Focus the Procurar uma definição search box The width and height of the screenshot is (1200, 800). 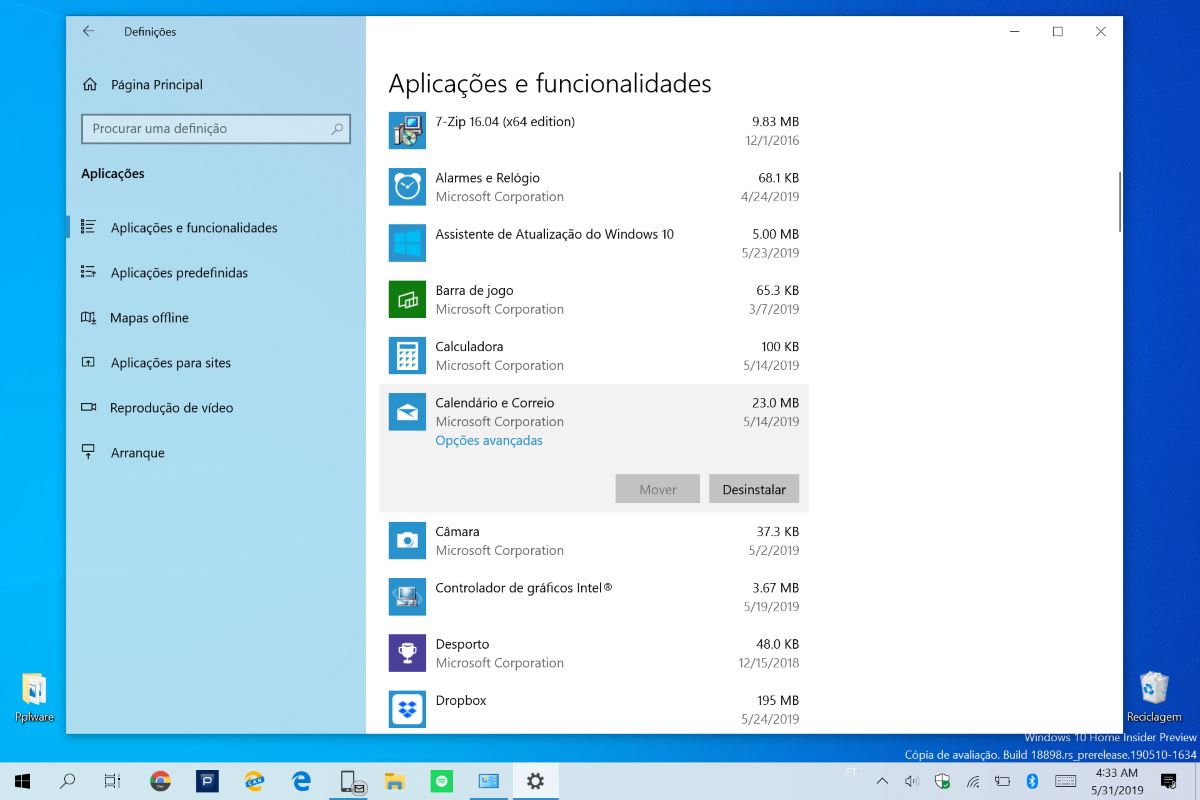(x=216, y=128)
